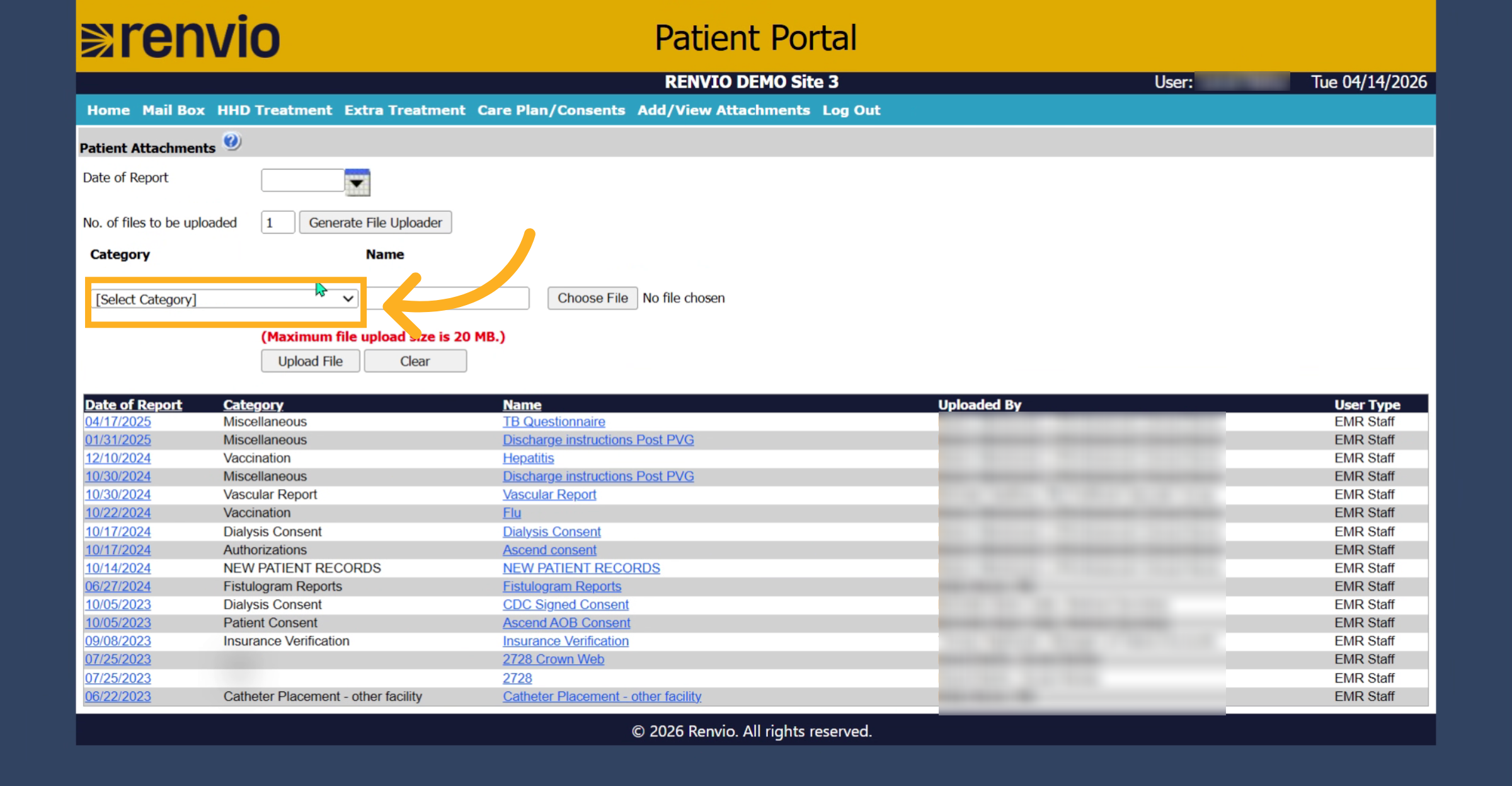
Task: Open Extra Treatment menu
Action: pos(405,110)
